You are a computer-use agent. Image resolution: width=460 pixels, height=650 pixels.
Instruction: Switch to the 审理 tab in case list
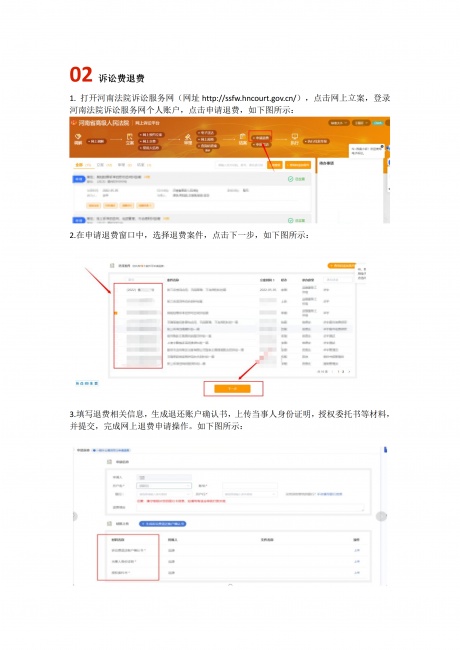coord(121,165)
